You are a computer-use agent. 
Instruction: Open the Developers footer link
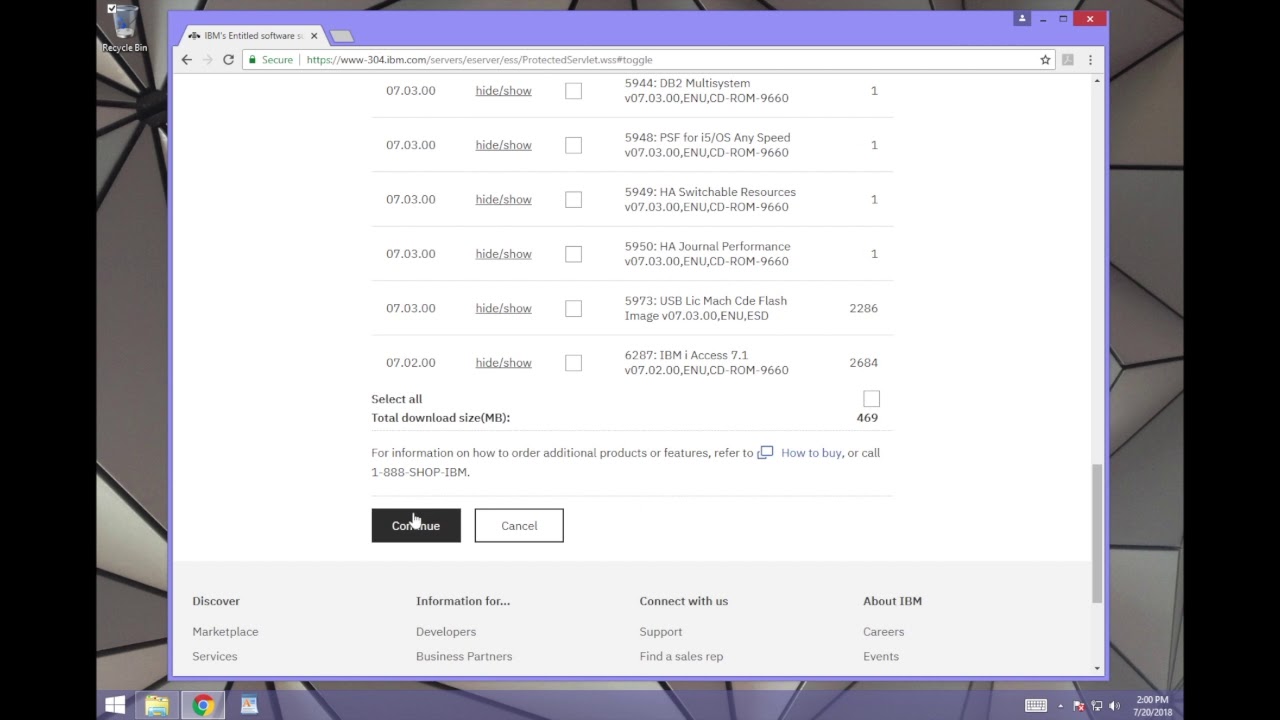pos(446,632)
